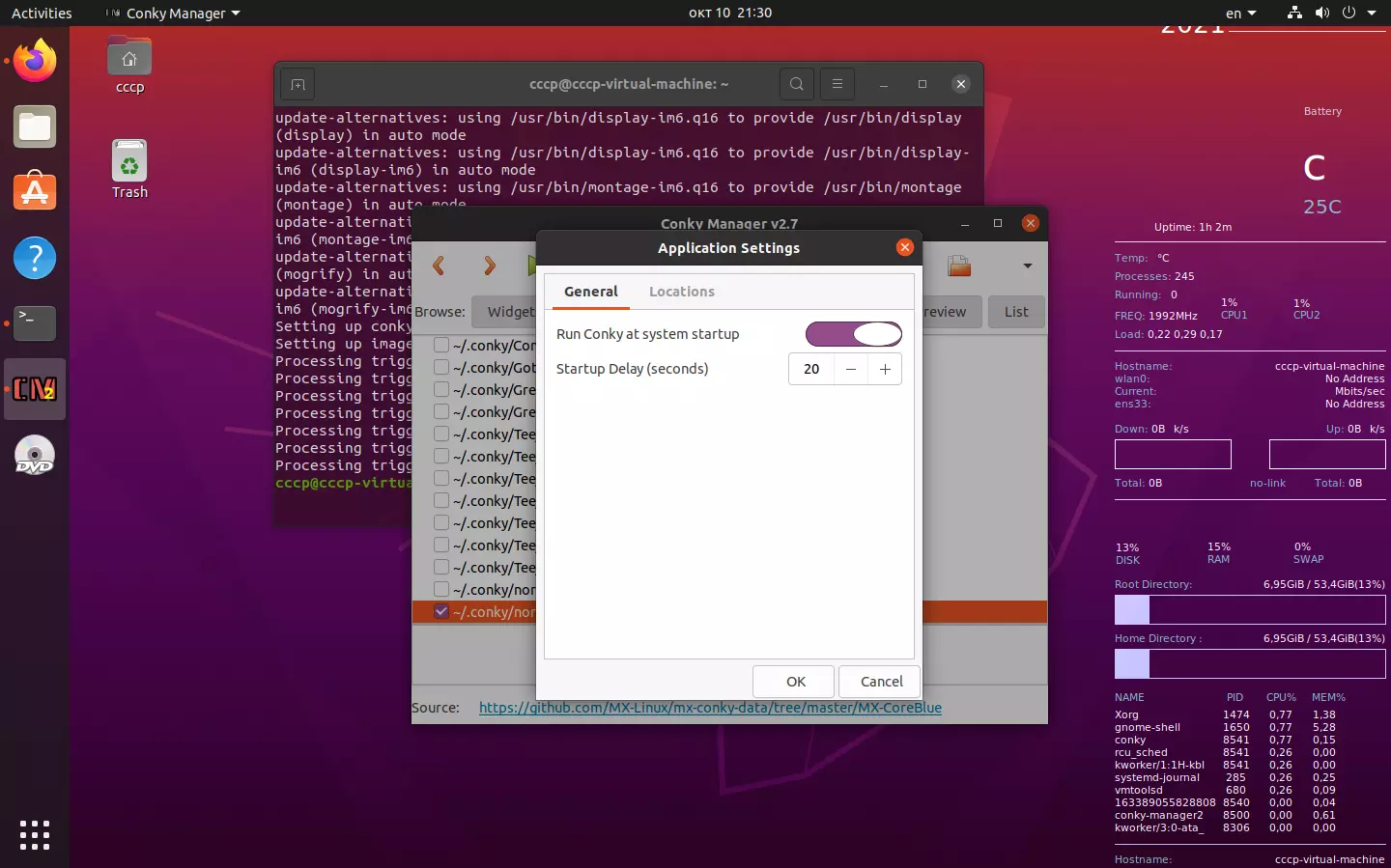Select the General tab

[590, 292]
